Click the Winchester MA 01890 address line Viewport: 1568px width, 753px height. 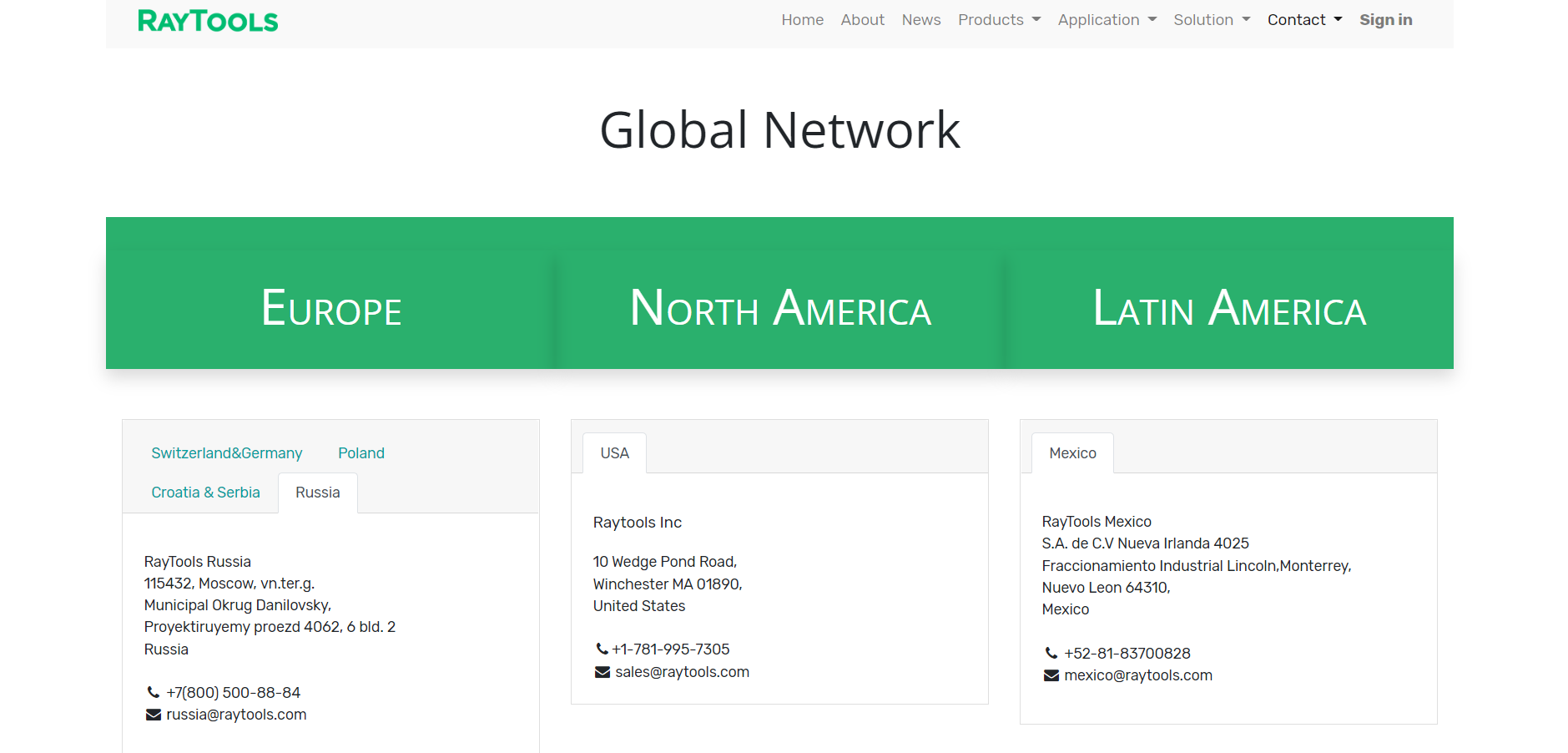(x=668, y=584)
